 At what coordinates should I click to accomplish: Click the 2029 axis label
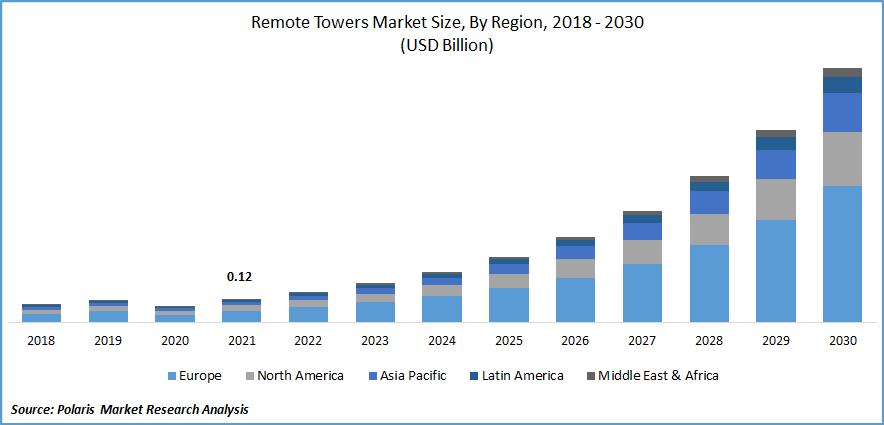click(x=776, y=341)
